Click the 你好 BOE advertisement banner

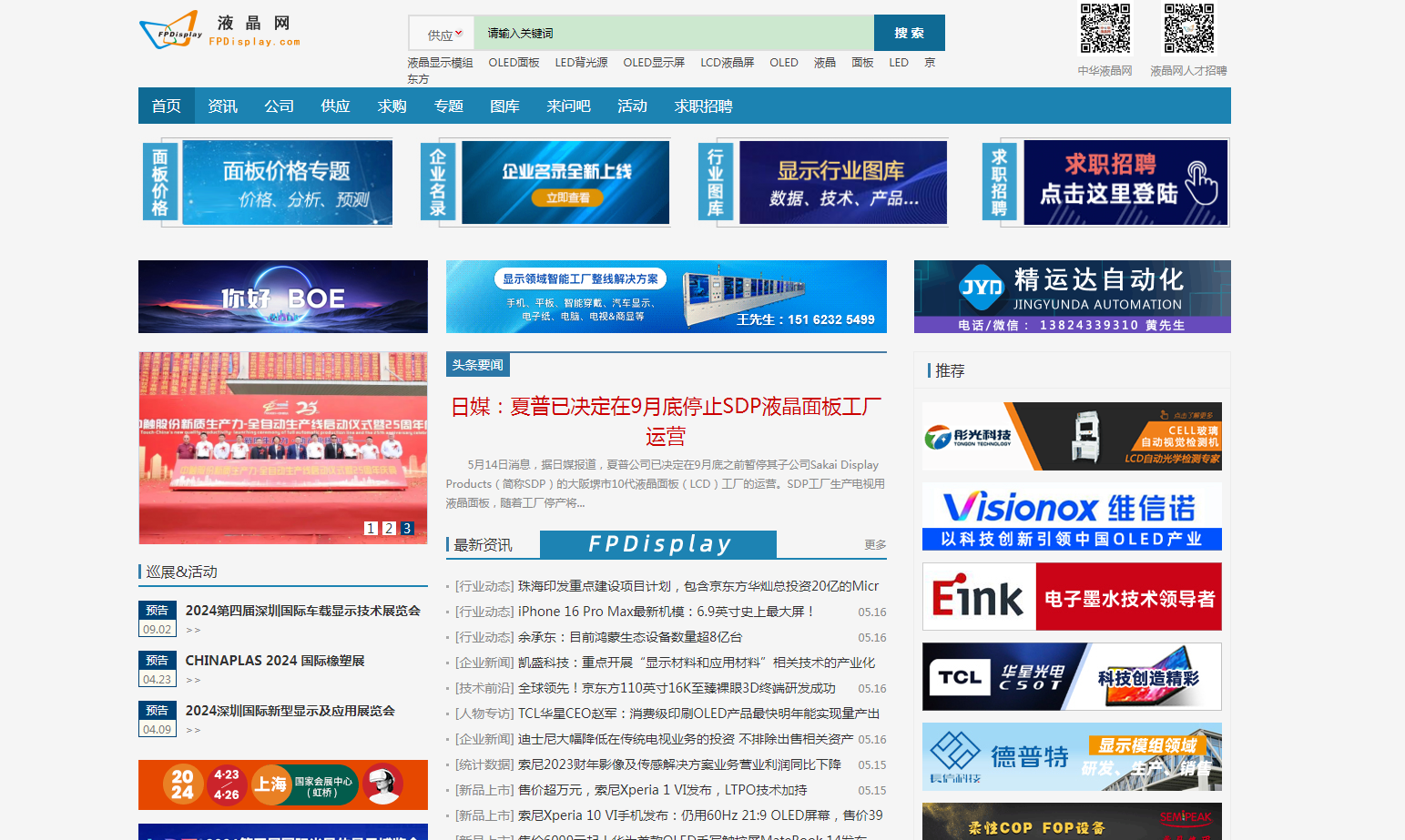point(283,297)
